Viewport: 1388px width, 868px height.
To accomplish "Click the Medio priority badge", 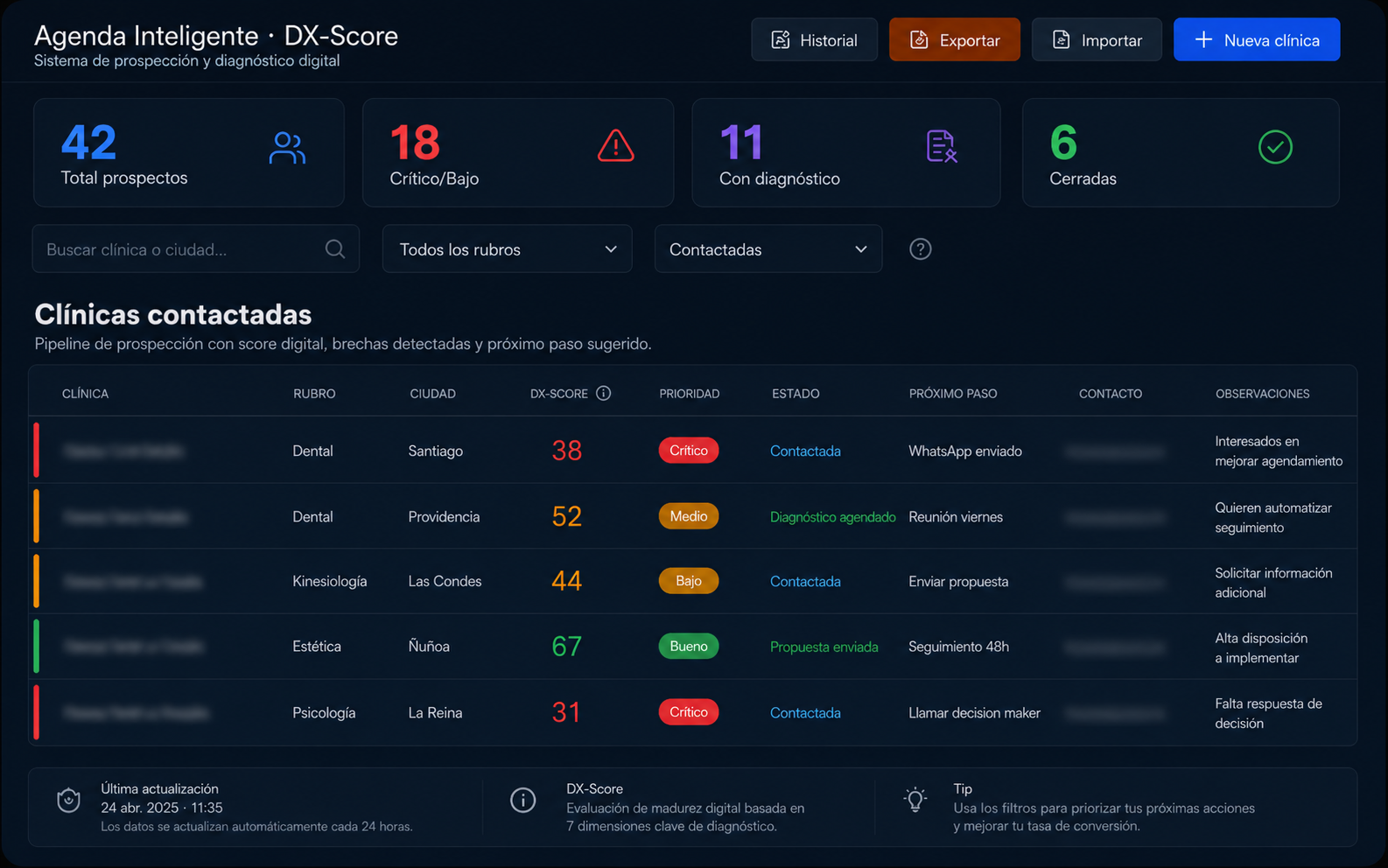I will tap(689, 516).
